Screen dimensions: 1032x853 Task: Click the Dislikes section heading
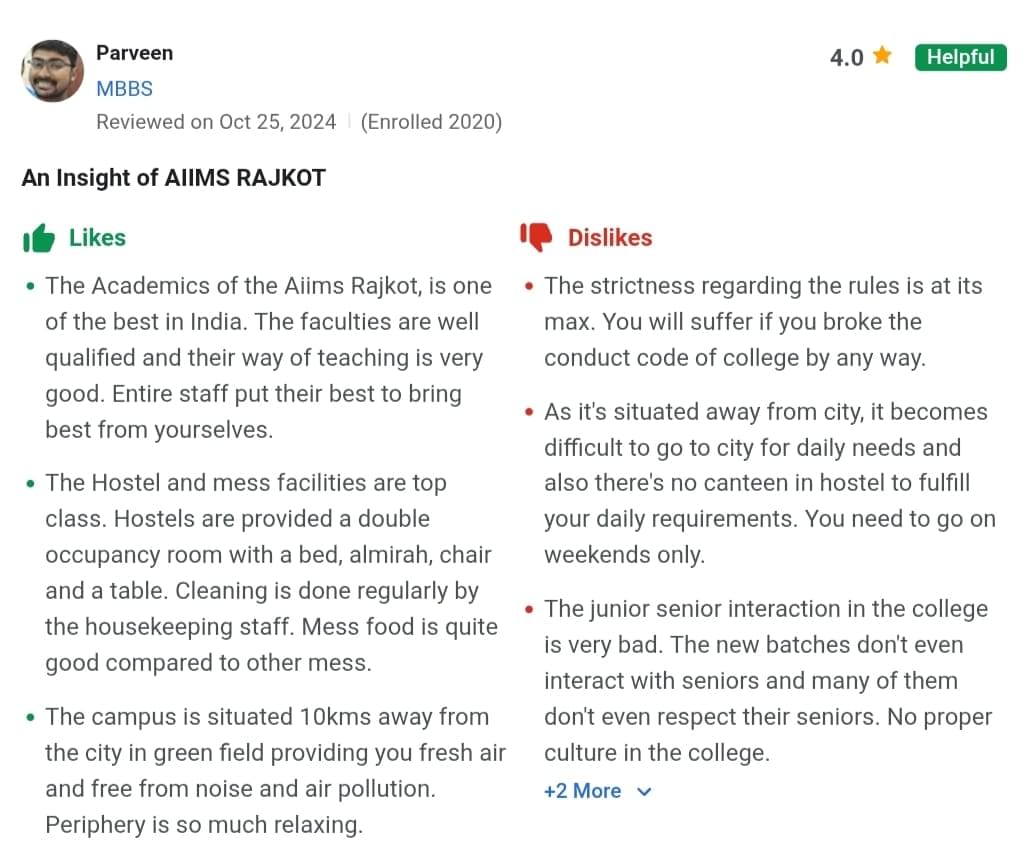coord(610,238)
